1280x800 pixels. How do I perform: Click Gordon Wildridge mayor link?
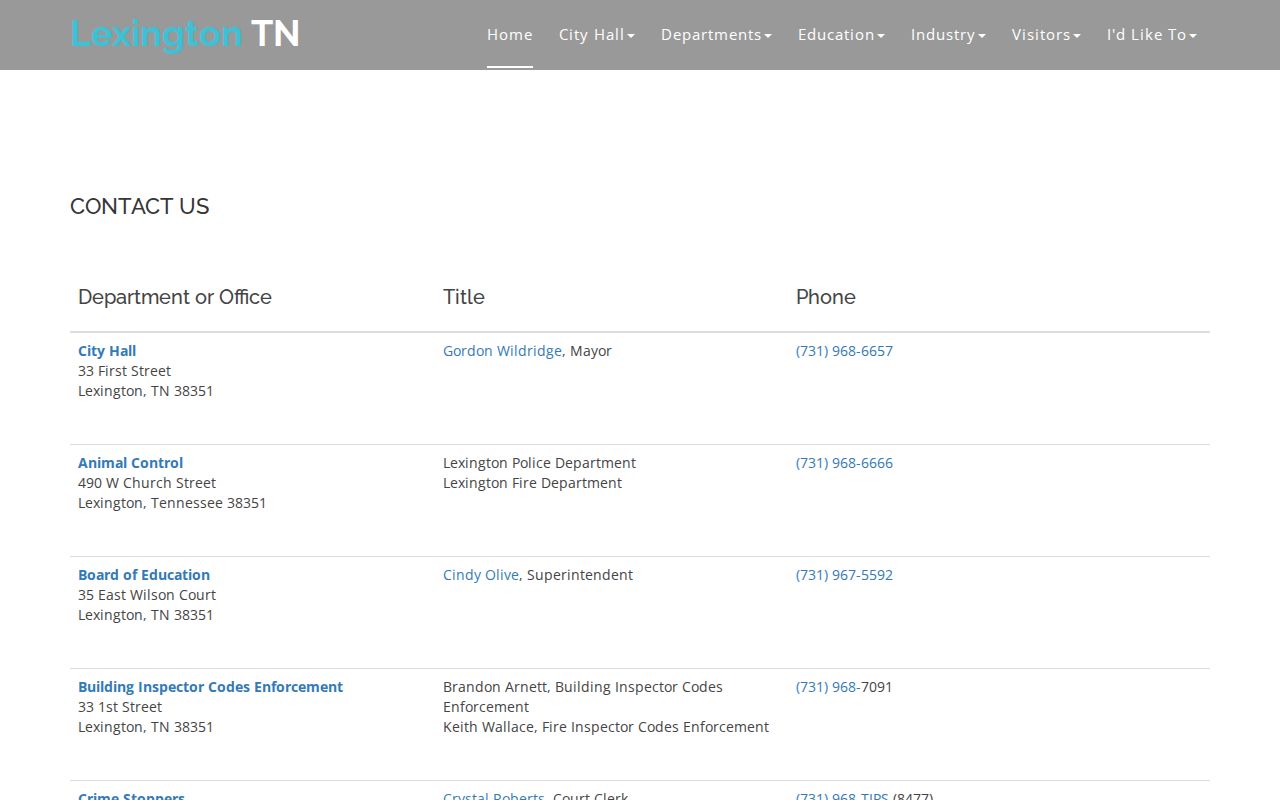[x=502, y=351]
